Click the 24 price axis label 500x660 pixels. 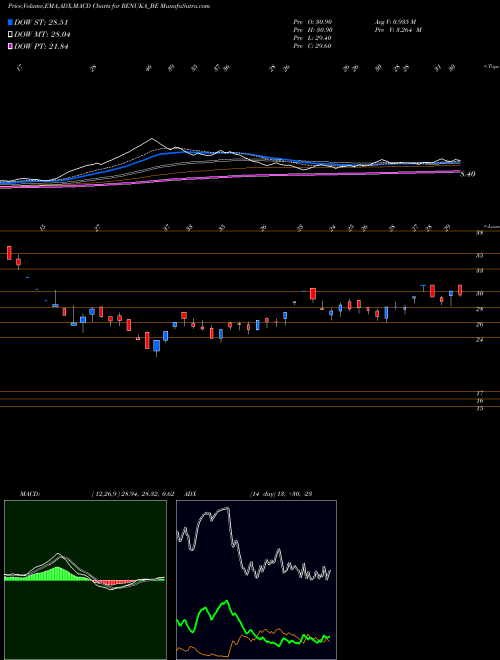pyautogui.click(x=479, y=340)
